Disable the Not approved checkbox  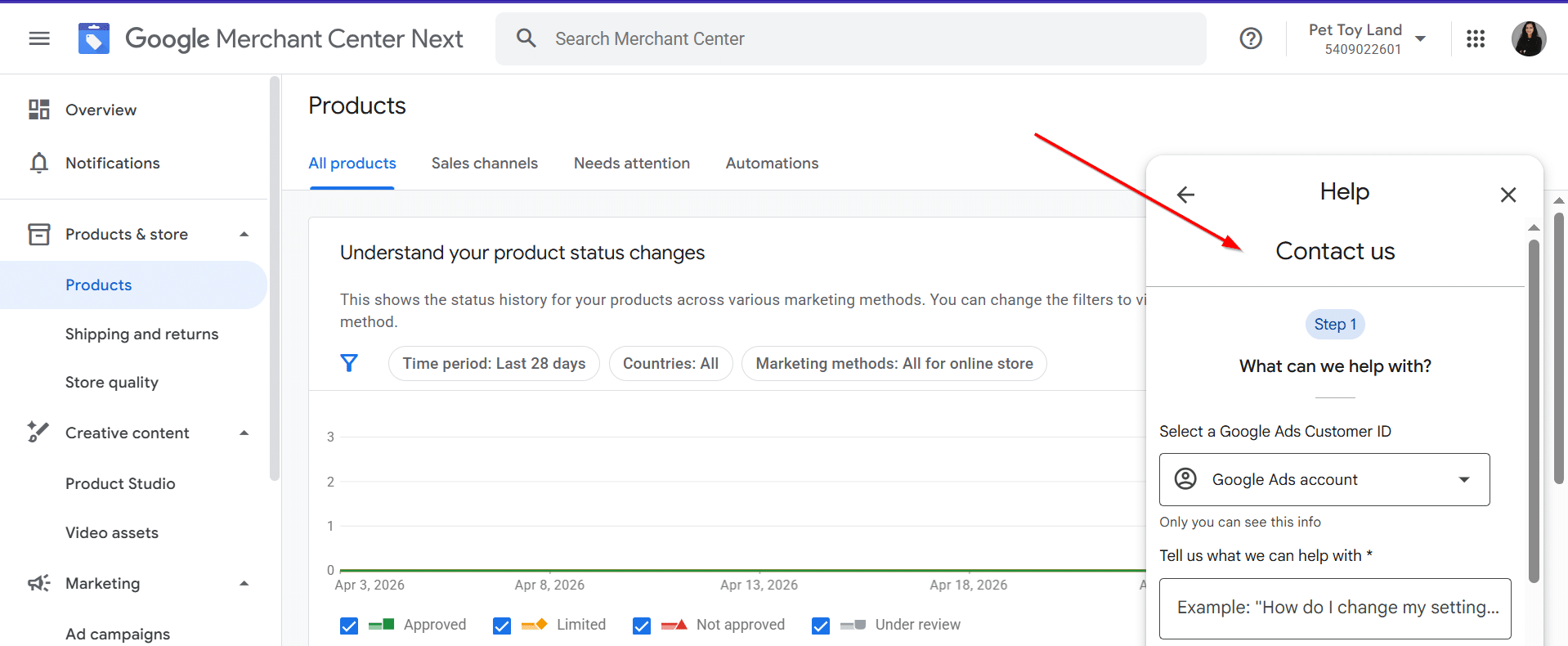coord(642,626)
